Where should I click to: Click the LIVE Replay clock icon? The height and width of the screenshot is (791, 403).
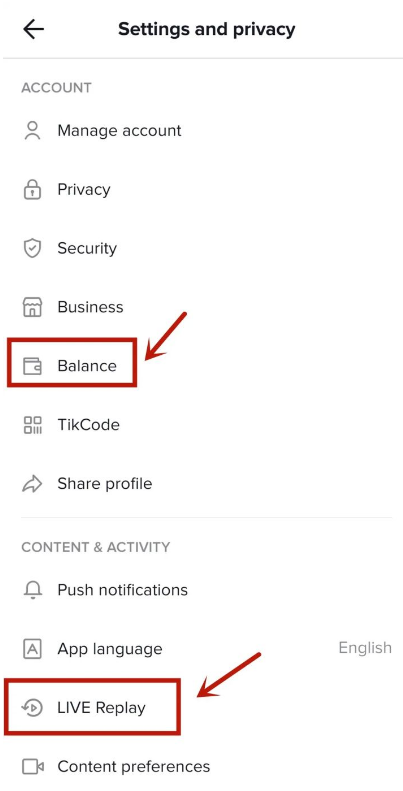coord(33,707)
